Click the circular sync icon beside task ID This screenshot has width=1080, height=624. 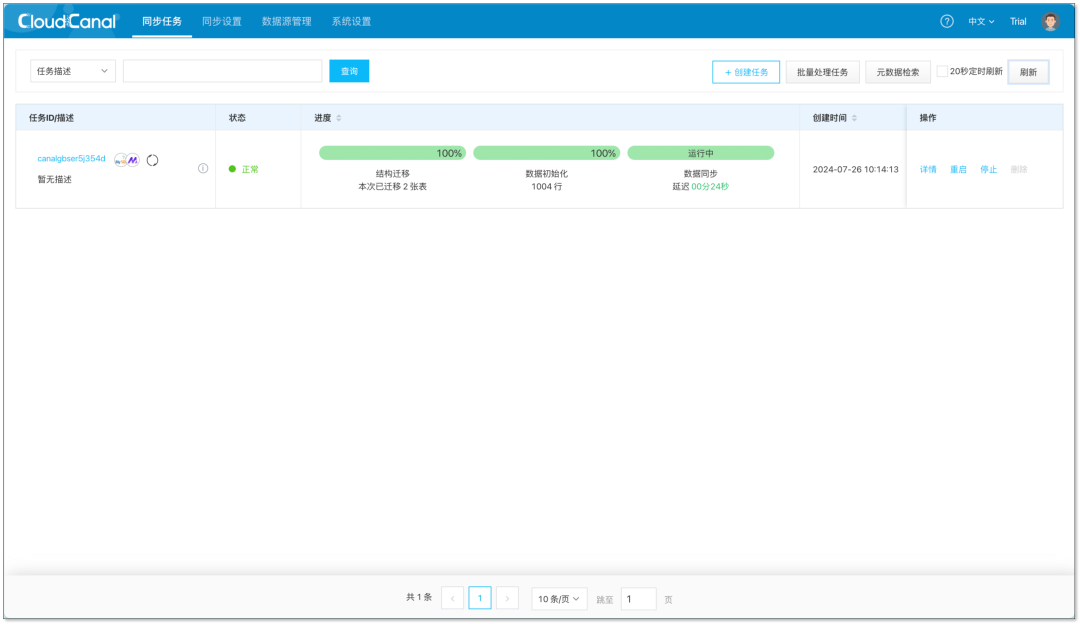(152, 160)
